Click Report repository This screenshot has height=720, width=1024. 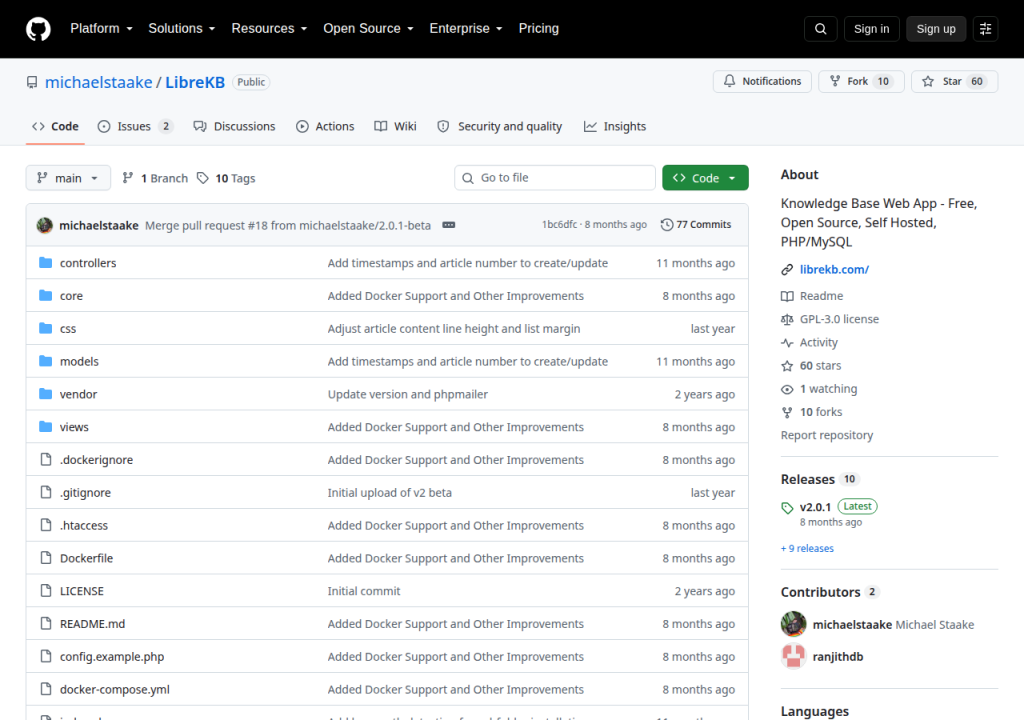click(x=827, y=435)
